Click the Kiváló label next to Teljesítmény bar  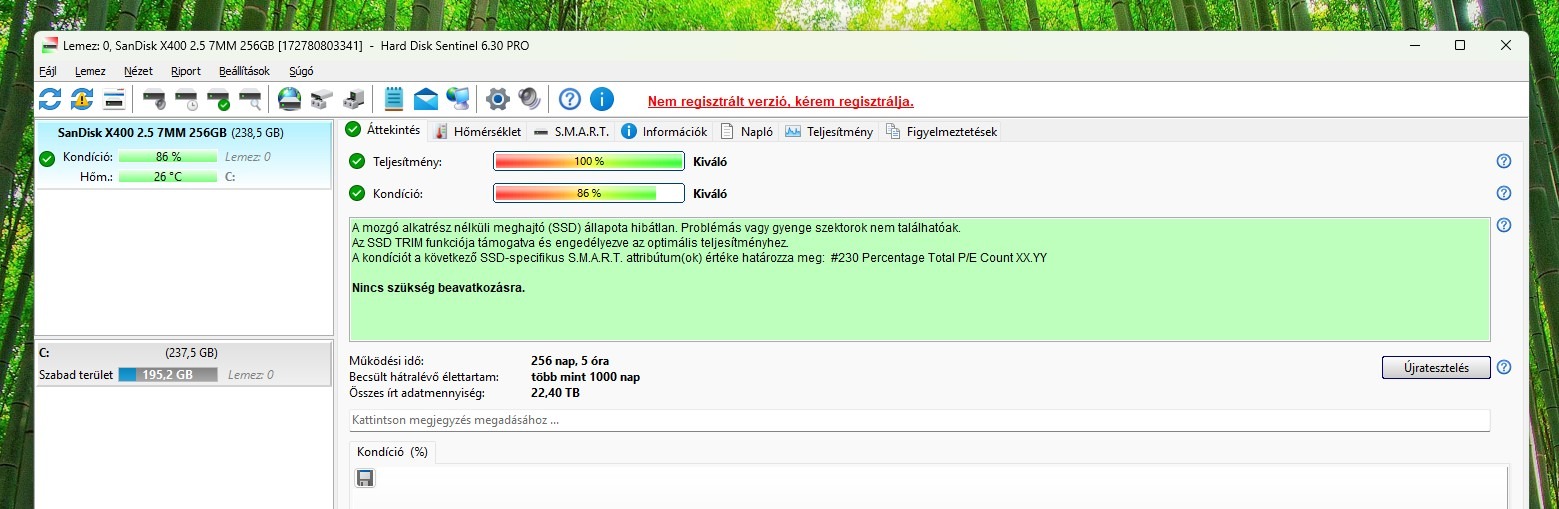tap(710, 161)
